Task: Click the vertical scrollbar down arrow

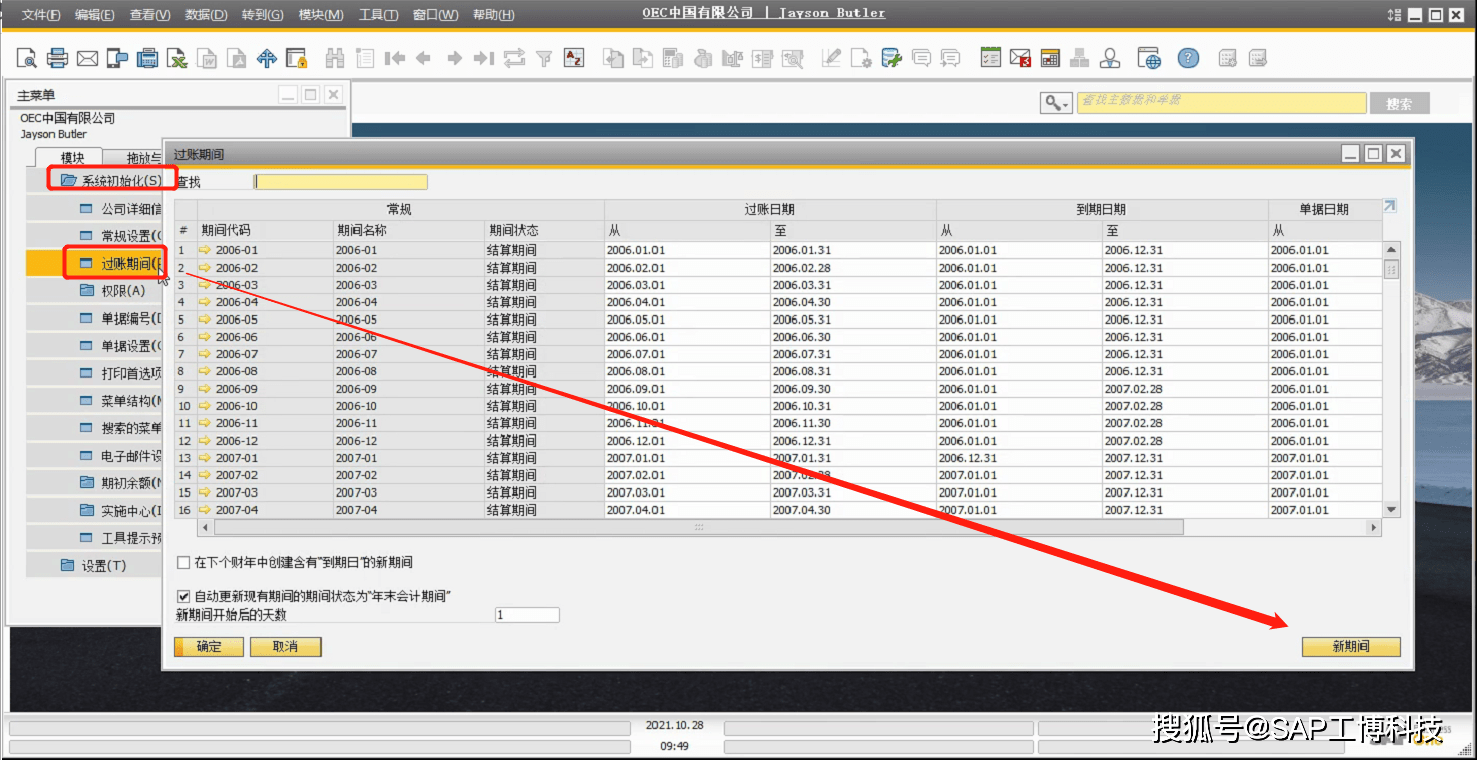Action: [1391, 510]
